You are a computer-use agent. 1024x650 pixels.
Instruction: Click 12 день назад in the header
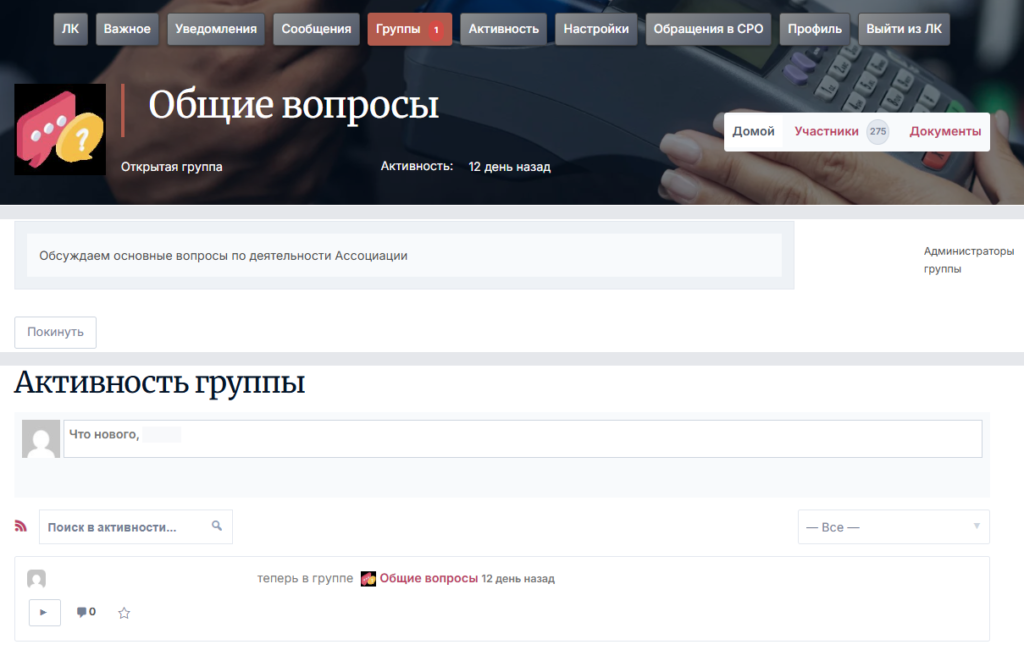[509, 167]
